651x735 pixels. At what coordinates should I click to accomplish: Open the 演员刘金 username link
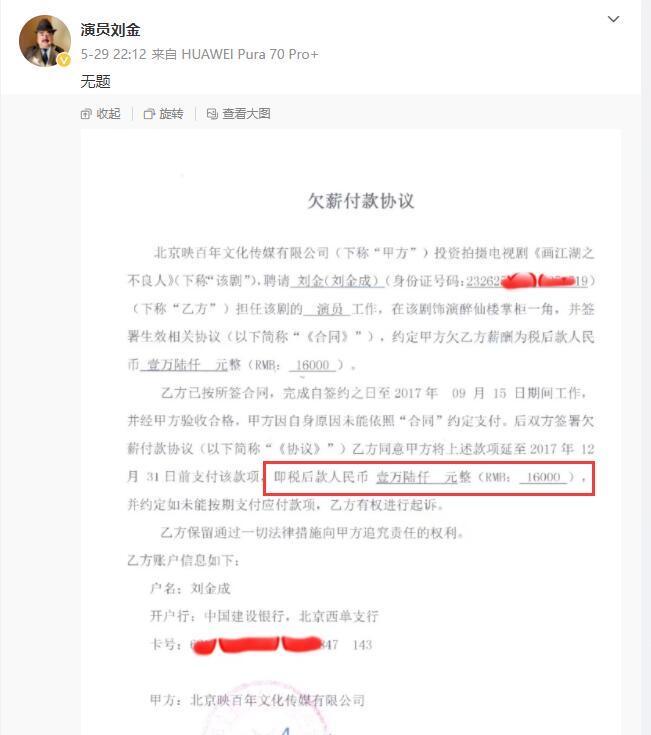pyautogui.click(x=110, y=30)
